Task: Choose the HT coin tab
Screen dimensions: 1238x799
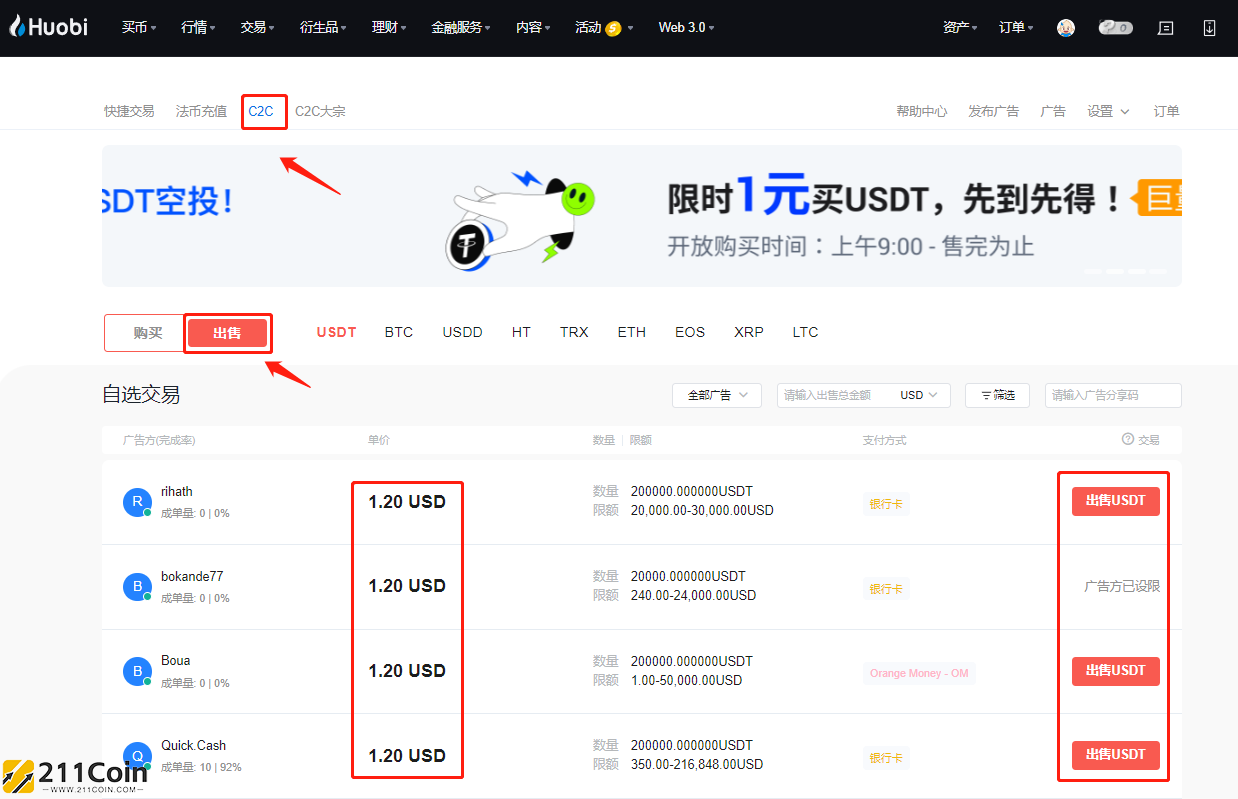Action: [x=521, y=332]
